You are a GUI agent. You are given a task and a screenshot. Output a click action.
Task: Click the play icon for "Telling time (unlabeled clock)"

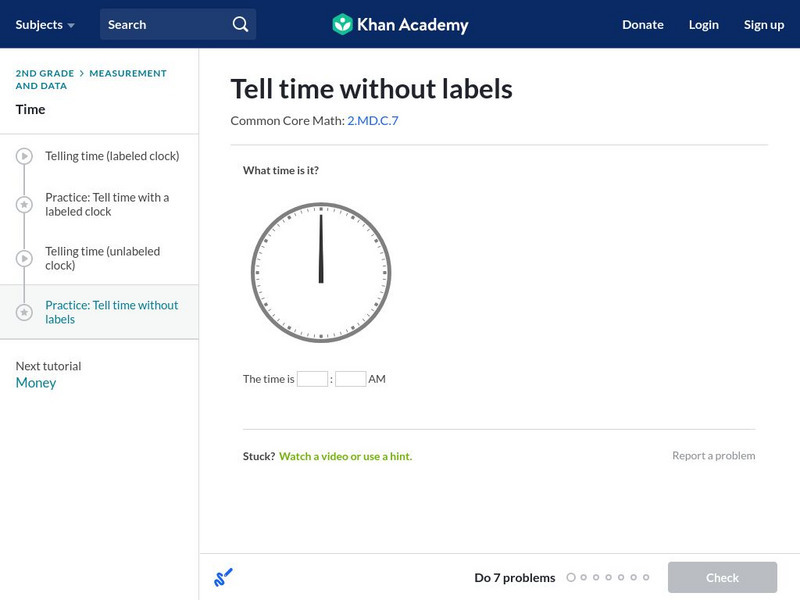click(x=22, y=258)
